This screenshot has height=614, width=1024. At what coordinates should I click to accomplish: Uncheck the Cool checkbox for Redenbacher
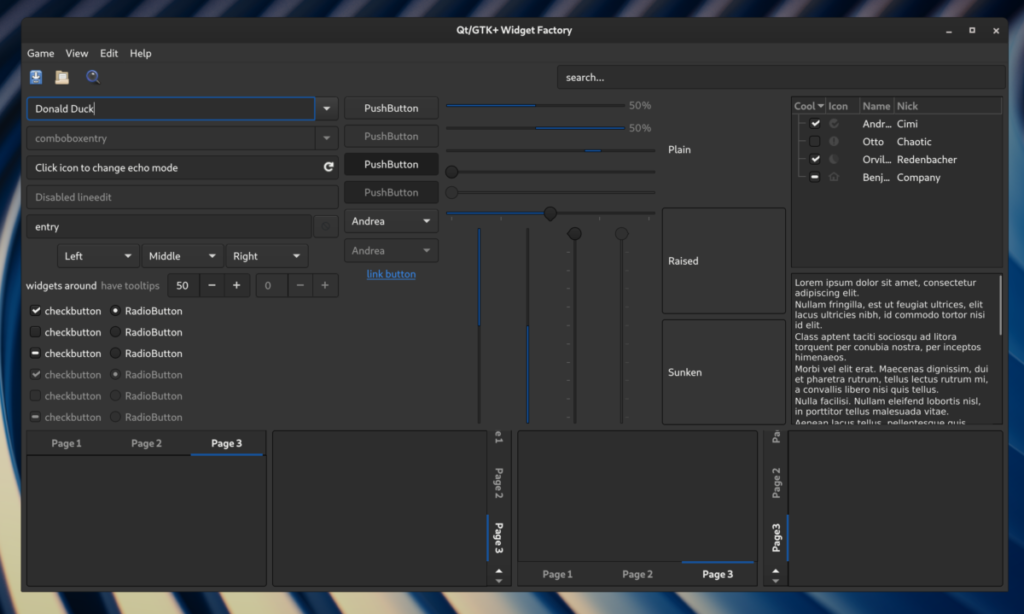click(815, 159)
